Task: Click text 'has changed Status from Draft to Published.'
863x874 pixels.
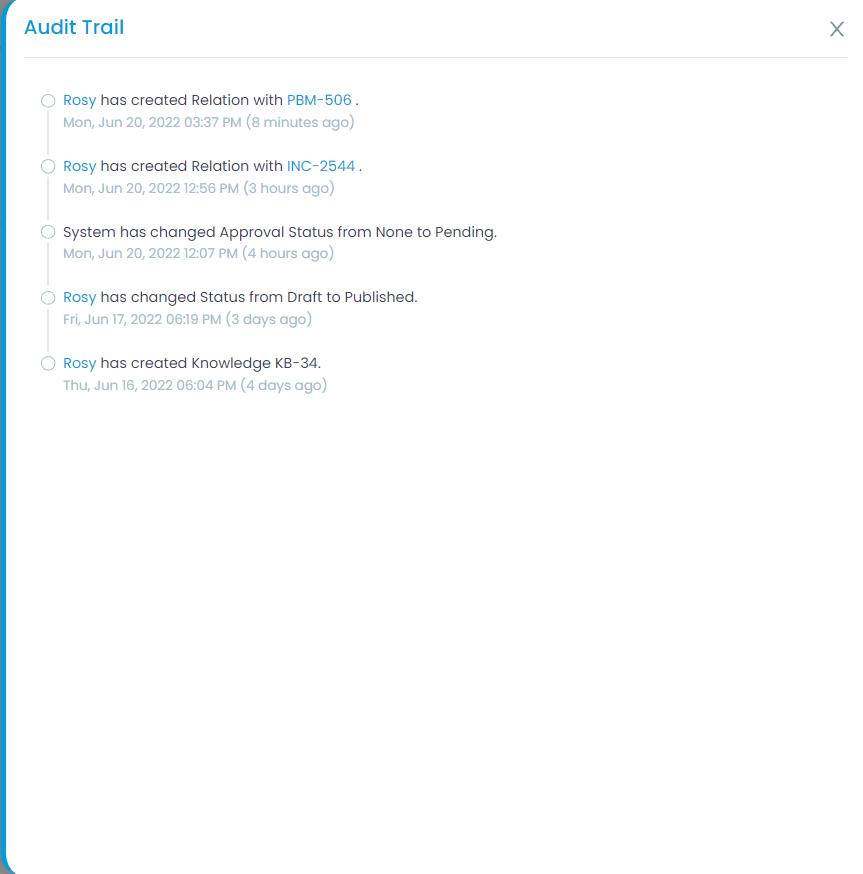Action: 259,297
